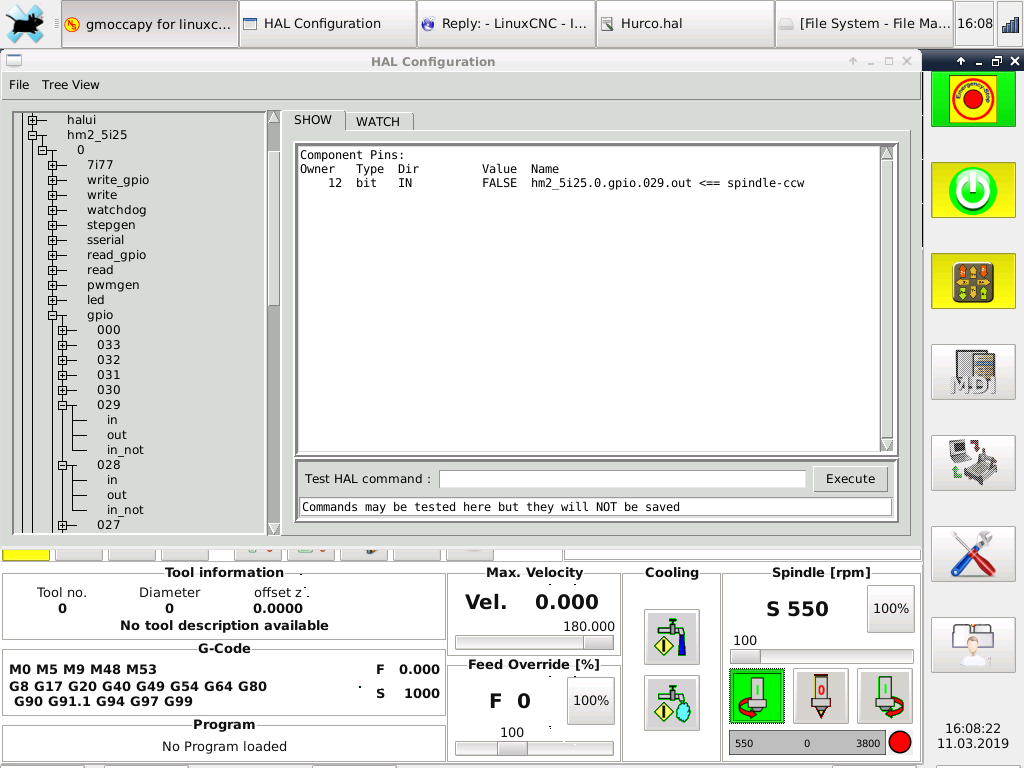Select the 'in_not' pin under 029
The height and width of the screenshot is (768, 1024).
125,450
